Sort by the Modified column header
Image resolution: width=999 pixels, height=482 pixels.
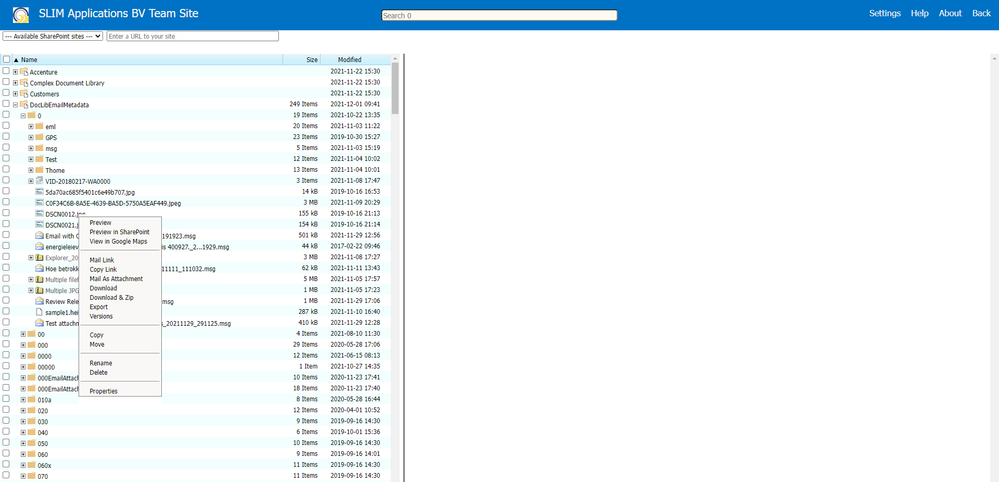356,59
